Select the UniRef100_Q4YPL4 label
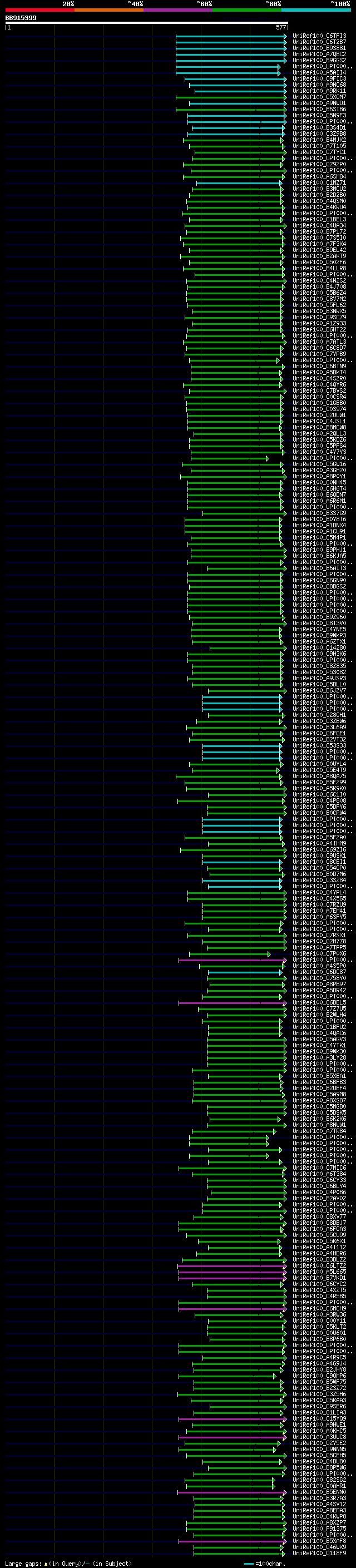Image resolution: width=356 pixels, height=1568 pixels. click(319, 892)
